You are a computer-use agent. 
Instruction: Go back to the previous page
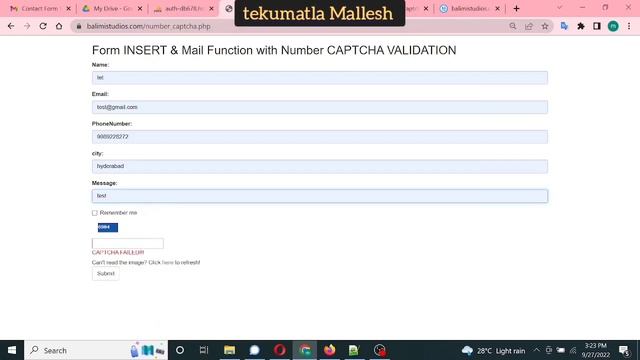click(11, 26)
